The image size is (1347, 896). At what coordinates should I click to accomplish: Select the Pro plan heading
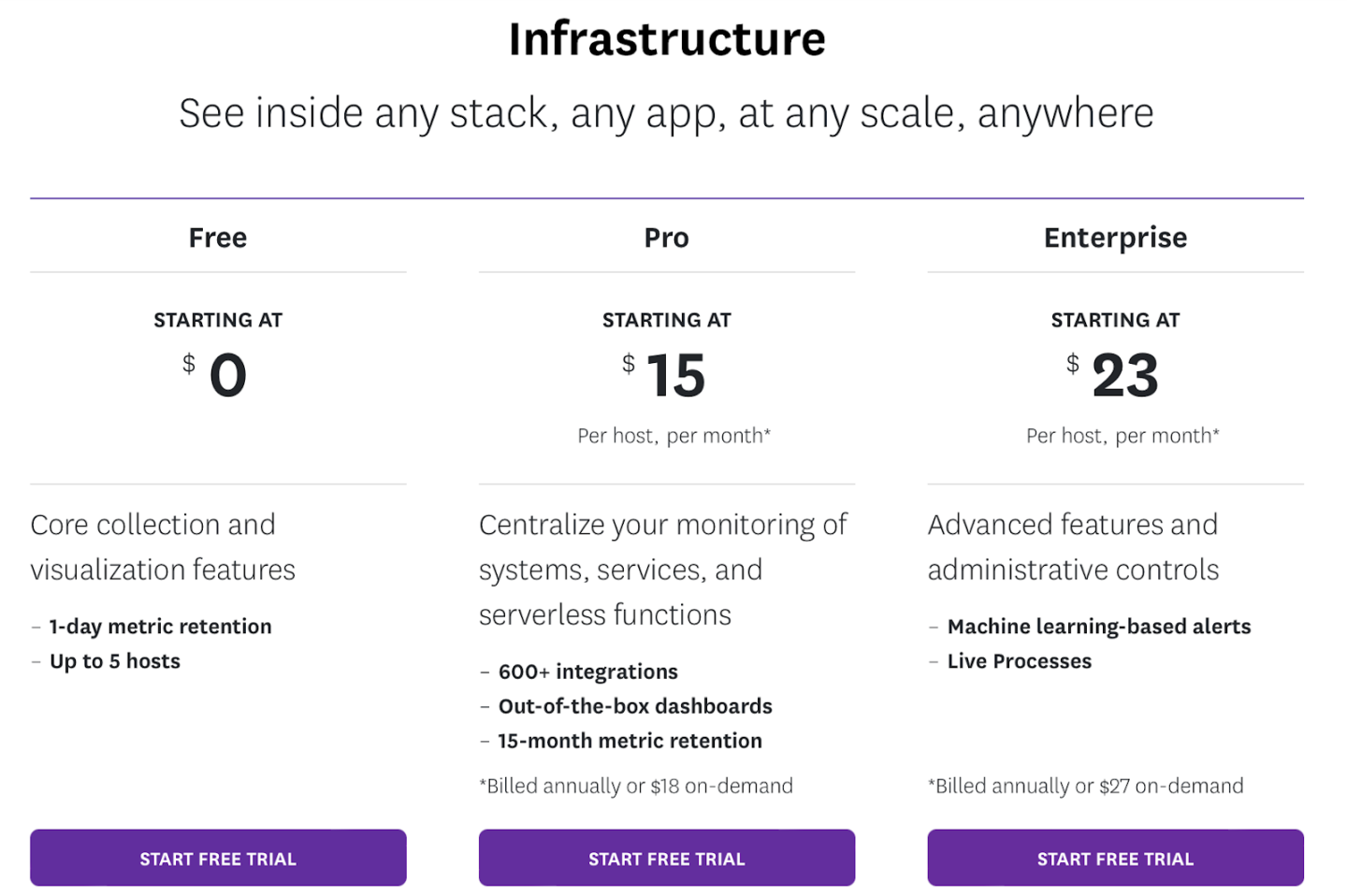point(666,238)
